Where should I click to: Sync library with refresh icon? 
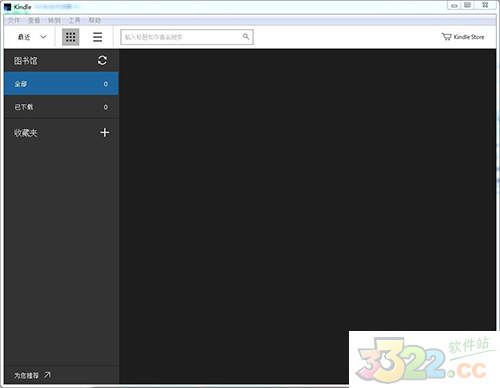point(102,60)
